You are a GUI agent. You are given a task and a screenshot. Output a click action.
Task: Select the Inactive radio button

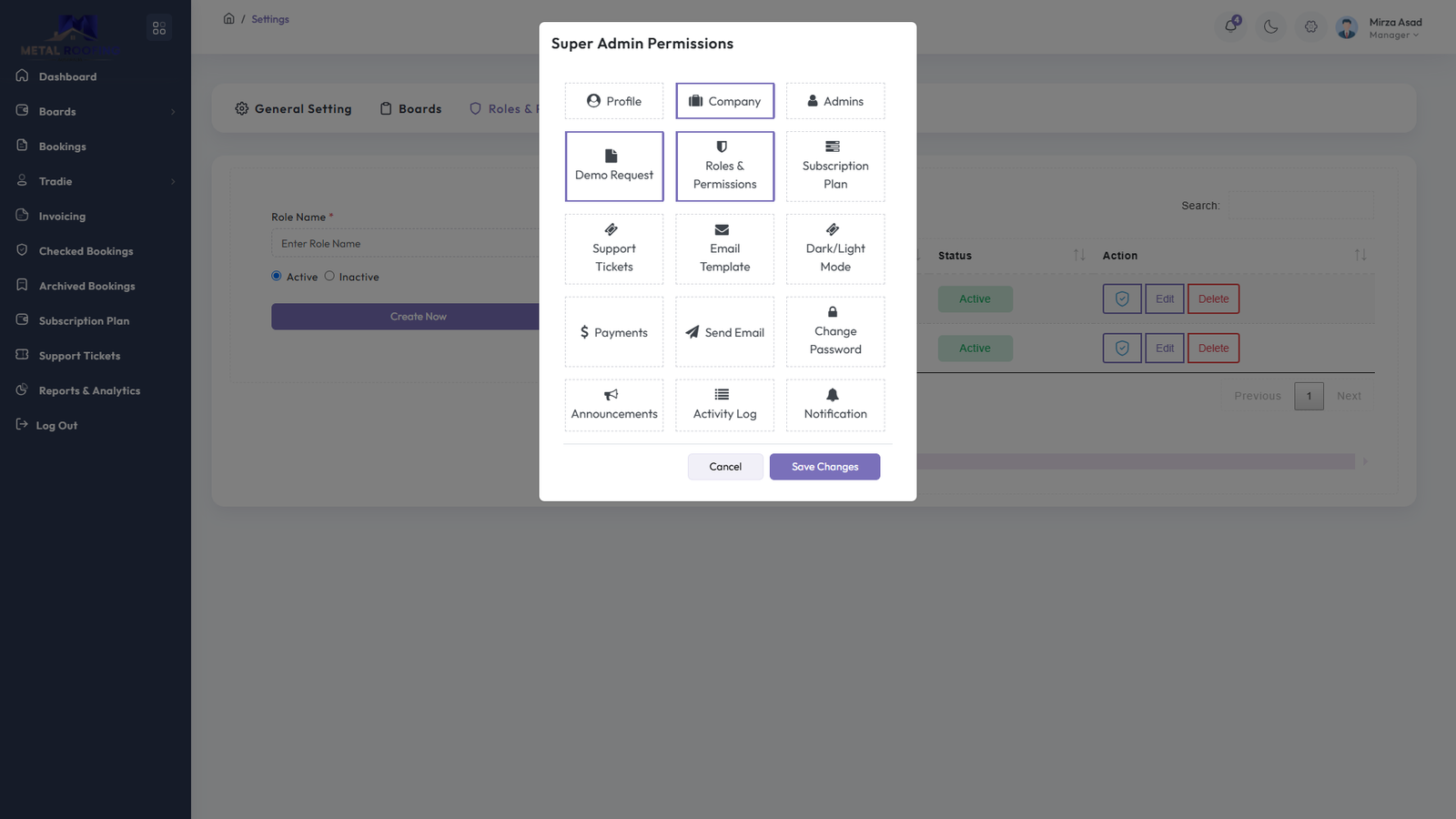point(329,277)
